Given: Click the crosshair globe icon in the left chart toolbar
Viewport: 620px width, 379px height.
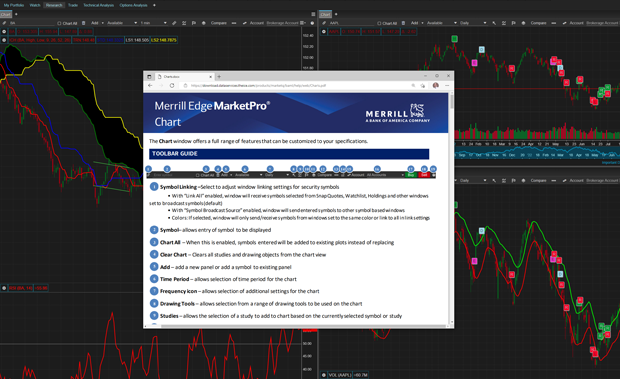Looking at the screenshot, I should pos(204,23).
